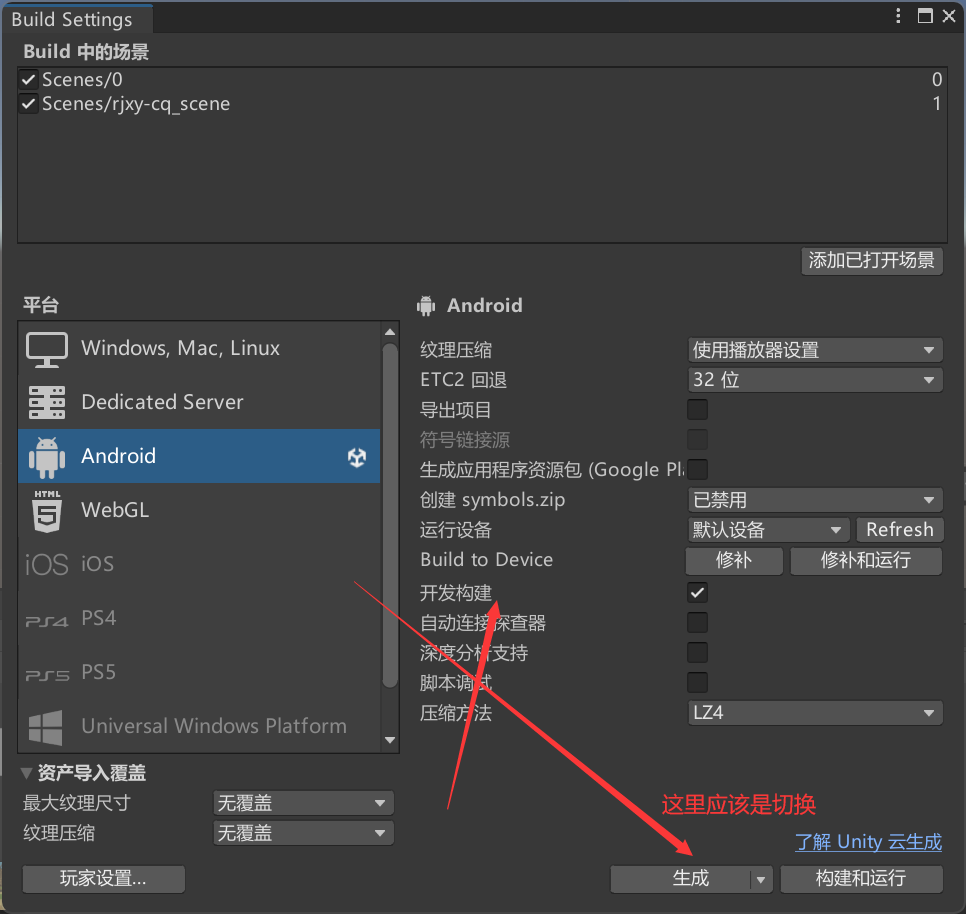
Task: Select the PS5 platform entry
Action: [x=199, y=673]
